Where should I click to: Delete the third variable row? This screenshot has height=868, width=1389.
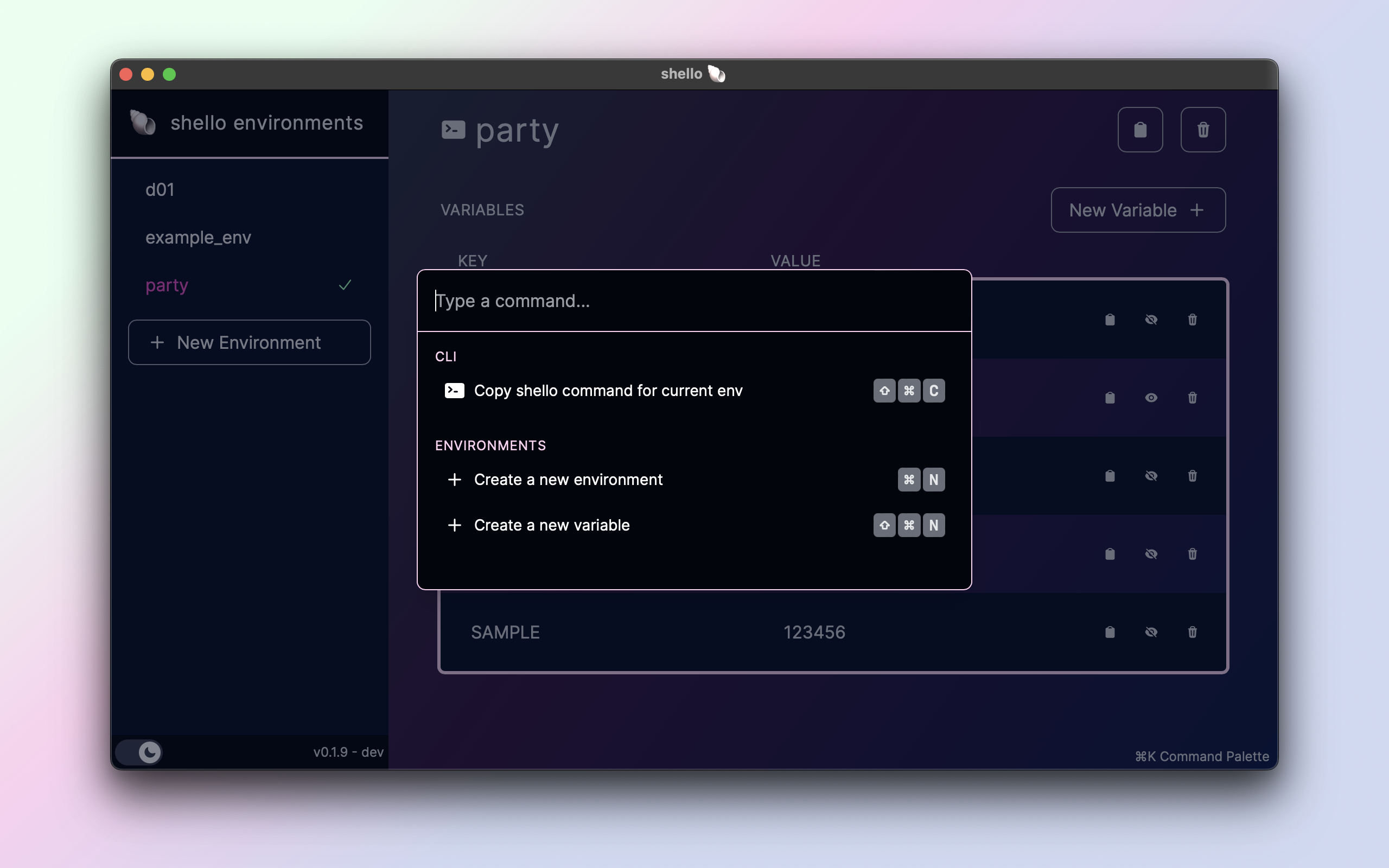tap(1192, 476)
